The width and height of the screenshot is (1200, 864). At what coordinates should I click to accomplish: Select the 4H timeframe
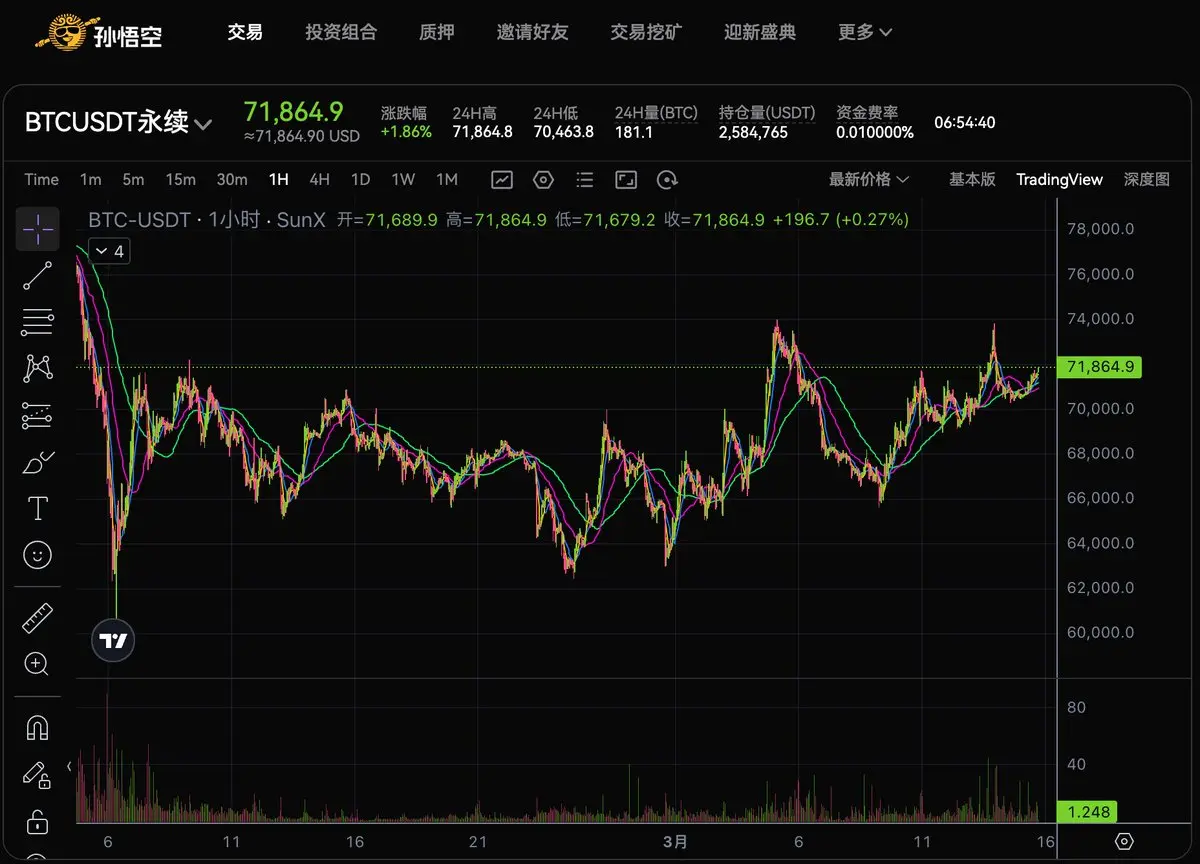[x=319, y=179]
